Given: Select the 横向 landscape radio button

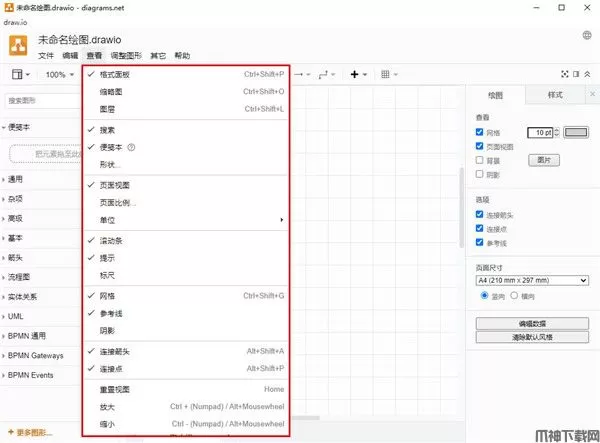Looking at the screenshot, I should coord(516,296).
